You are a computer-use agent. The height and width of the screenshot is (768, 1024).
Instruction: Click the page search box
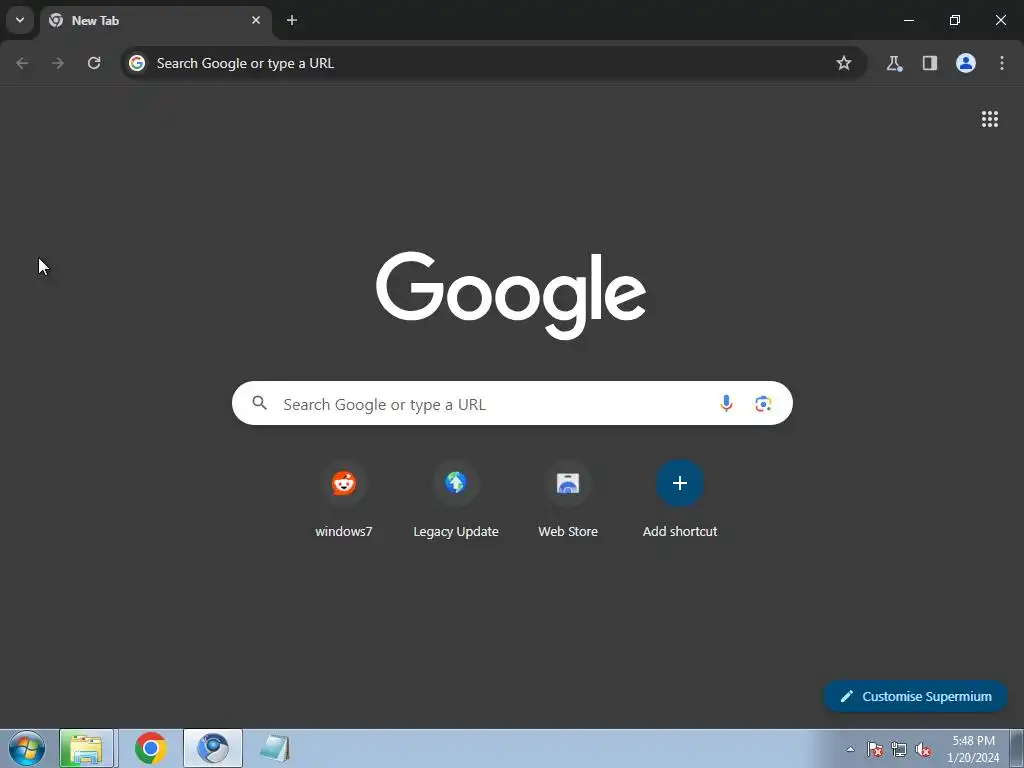click(512, 403)
